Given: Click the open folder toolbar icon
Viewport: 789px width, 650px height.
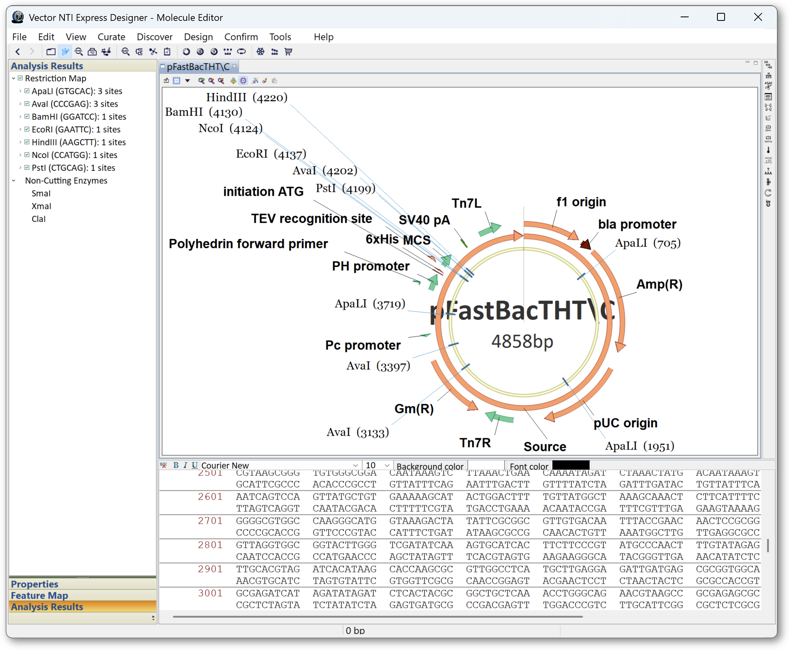Looking at the screenshot, I should (51, 51).
